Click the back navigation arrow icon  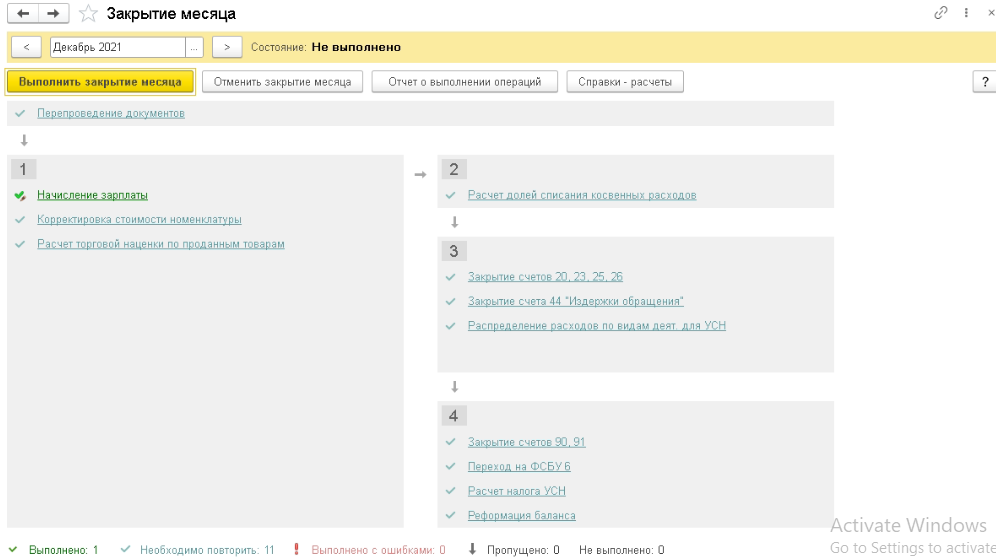pos(23,13)
